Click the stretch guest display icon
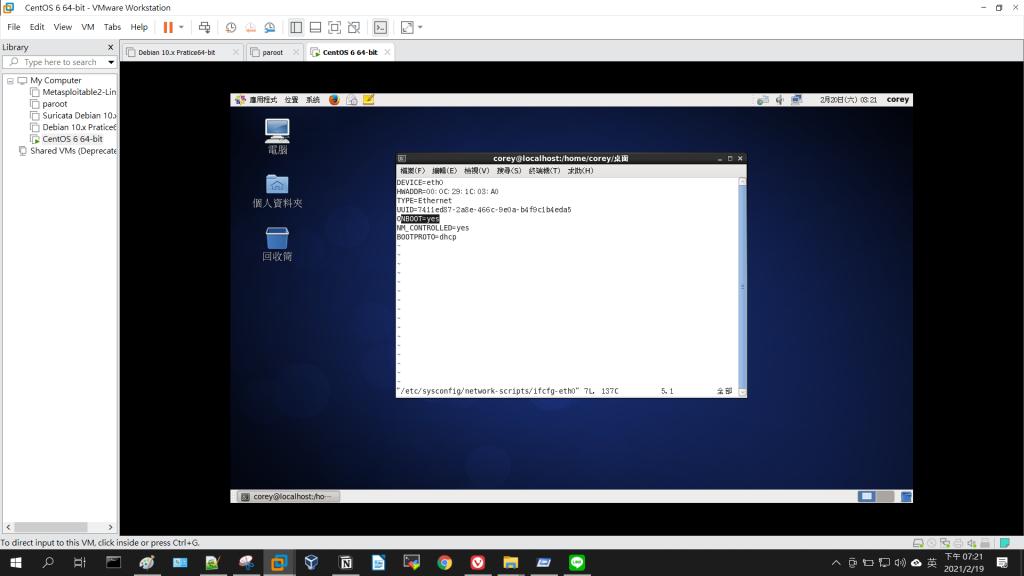This screenshot has width=1024, height=576. [x=407, y=27]
